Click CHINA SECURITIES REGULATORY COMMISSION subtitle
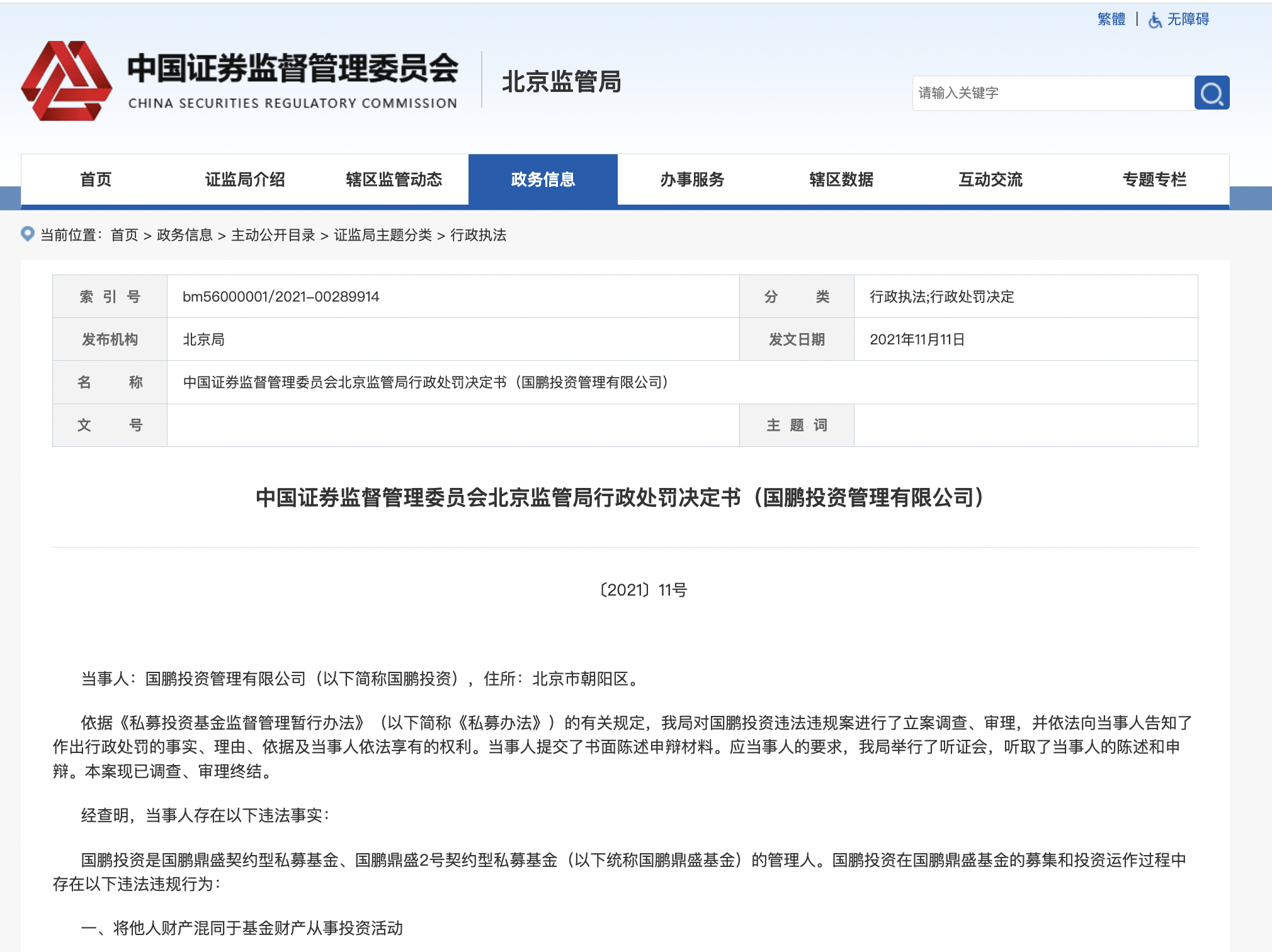This screenshot has height=952, width=1272. 293,103
